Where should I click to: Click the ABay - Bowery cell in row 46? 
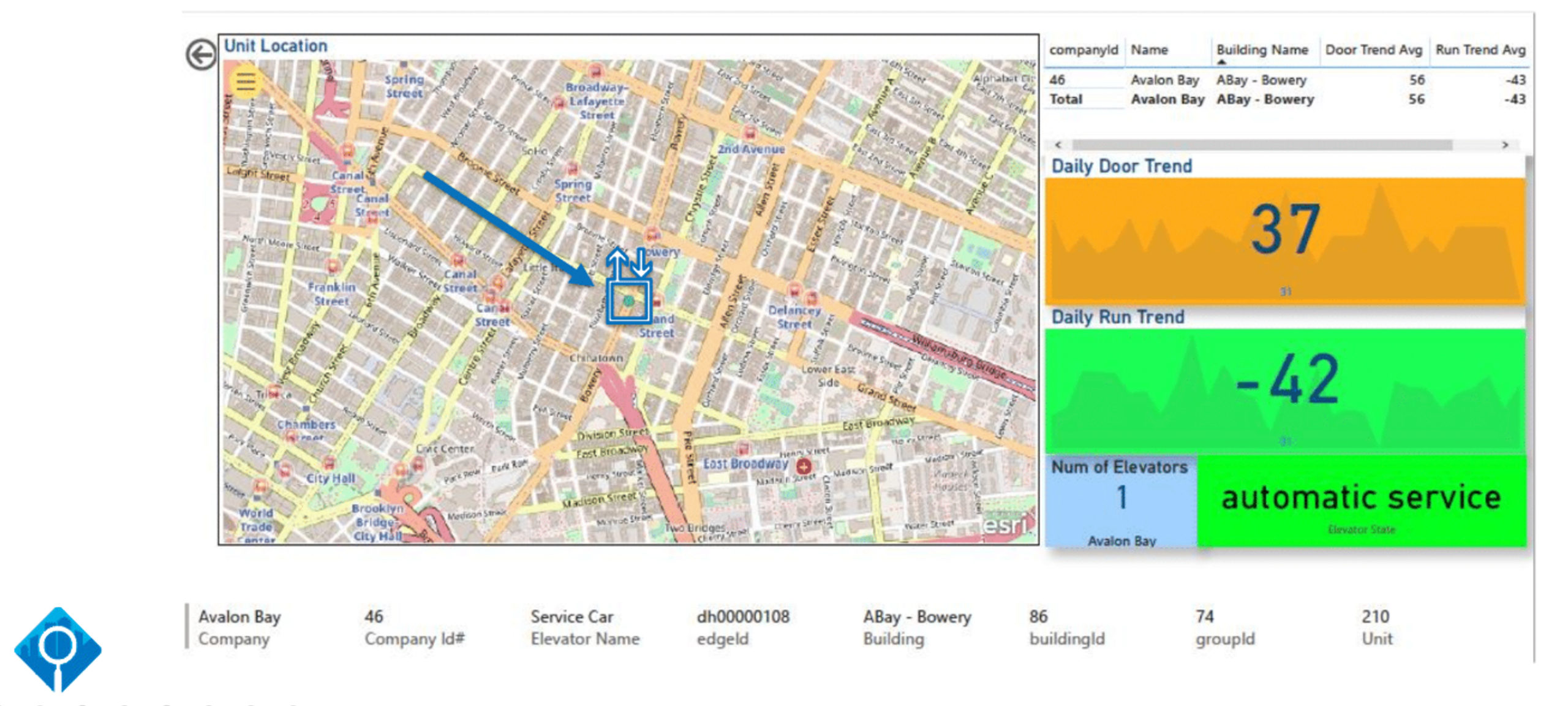1261,80
